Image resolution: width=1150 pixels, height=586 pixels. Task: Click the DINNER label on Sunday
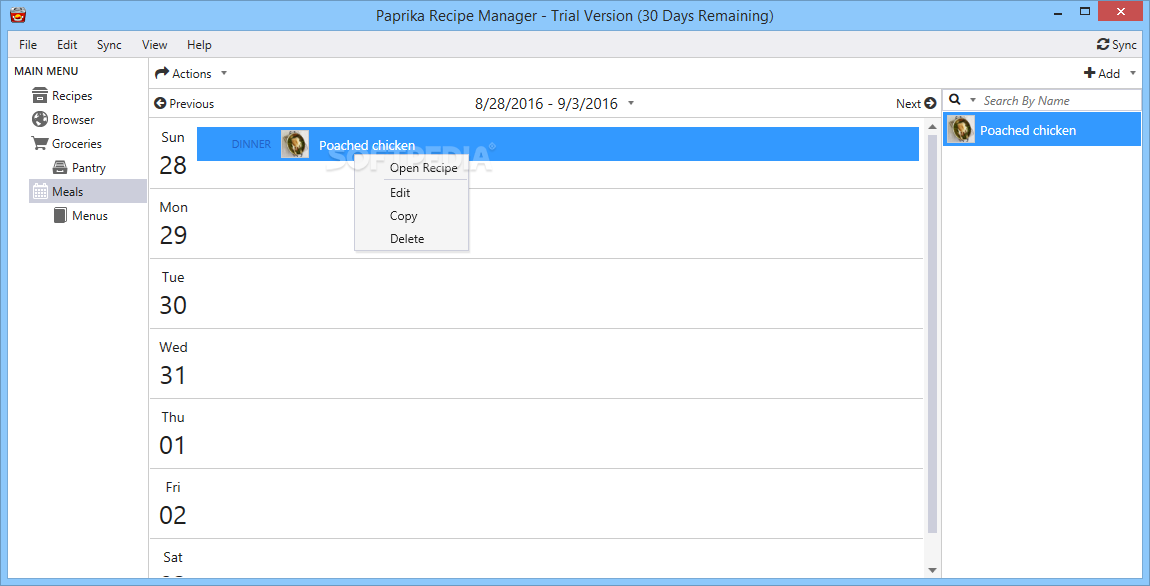click(251, 144)
